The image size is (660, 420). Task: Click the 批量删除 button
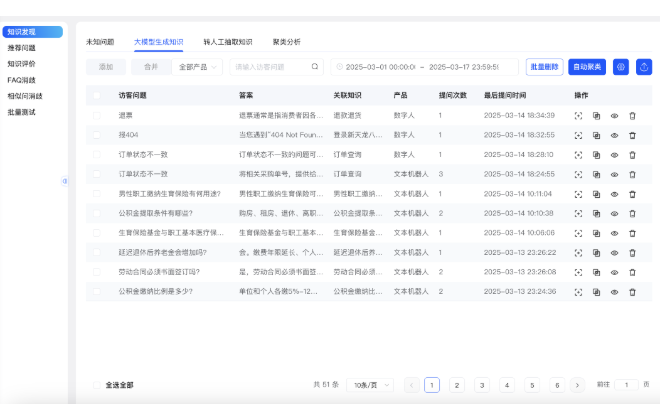click(x=544, y=67)
